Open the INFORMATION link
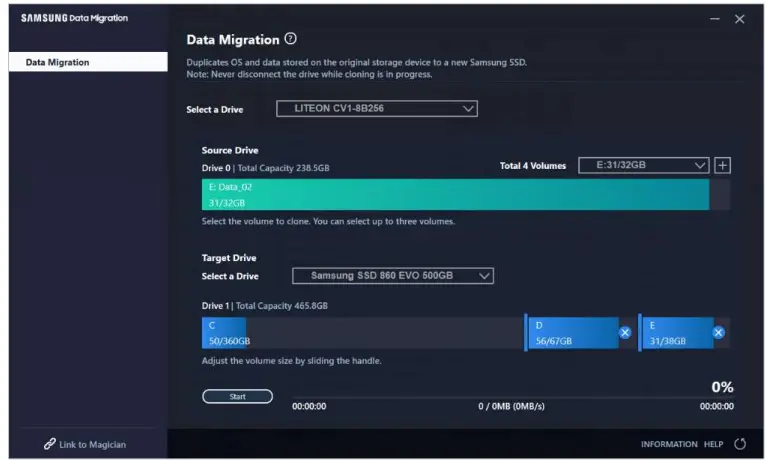 (669, 444)
